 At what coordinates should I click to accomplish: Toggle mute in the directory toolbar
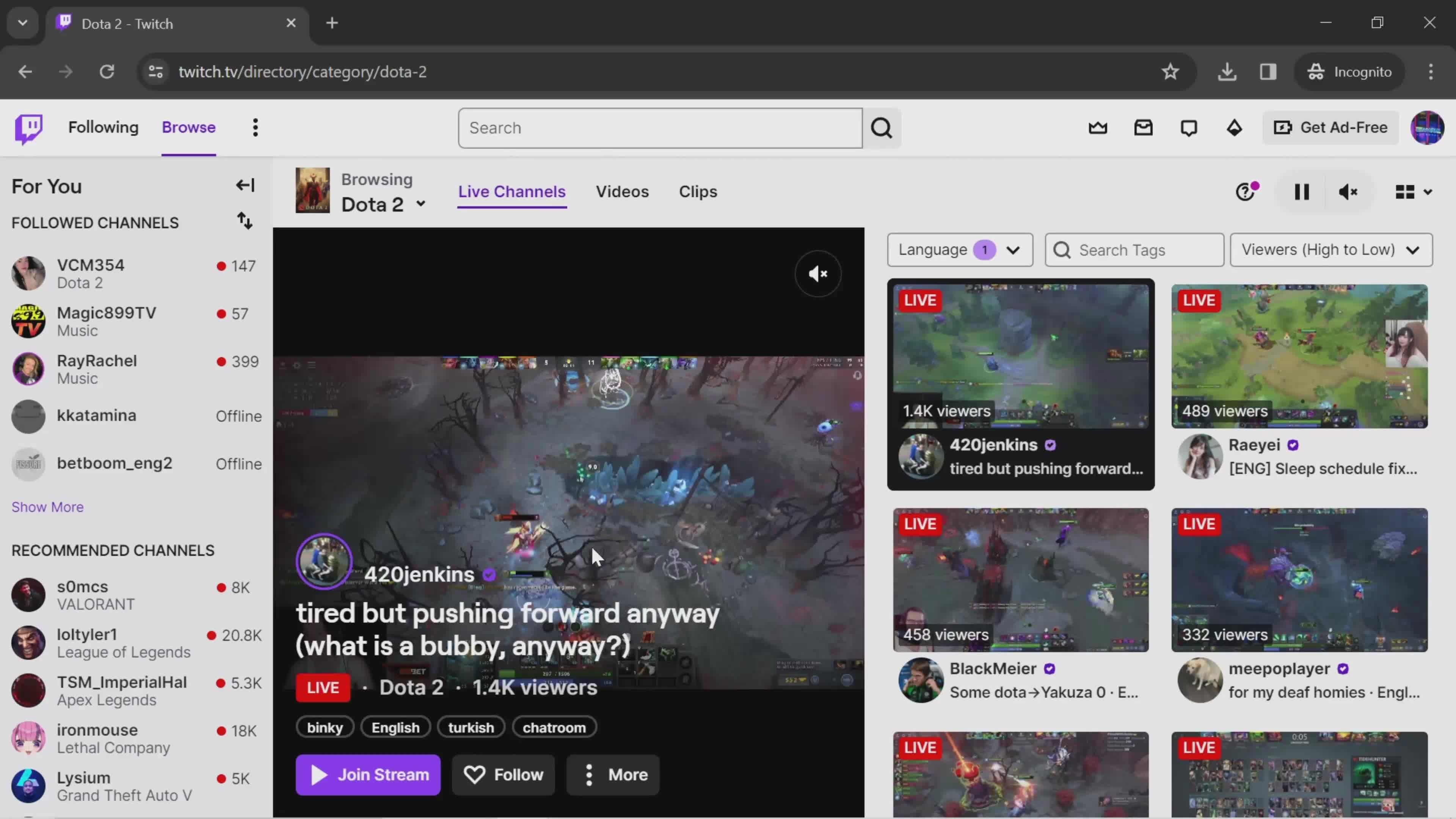point(1348,192)
